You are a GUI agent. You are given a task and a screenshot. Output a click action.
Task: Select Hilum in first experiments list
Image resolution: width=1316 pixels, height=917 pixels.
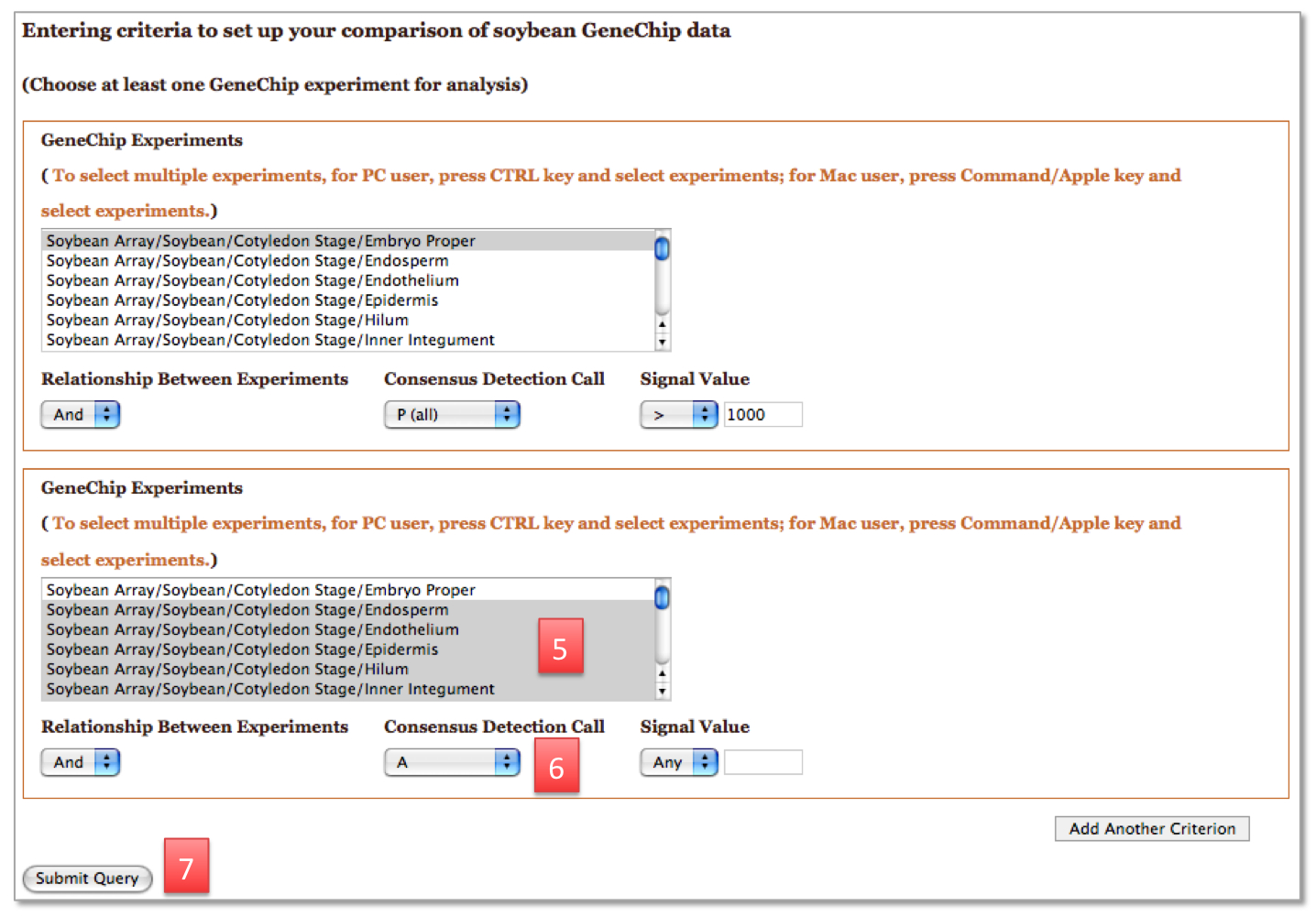pyautogui.click(x=349, y=321)
